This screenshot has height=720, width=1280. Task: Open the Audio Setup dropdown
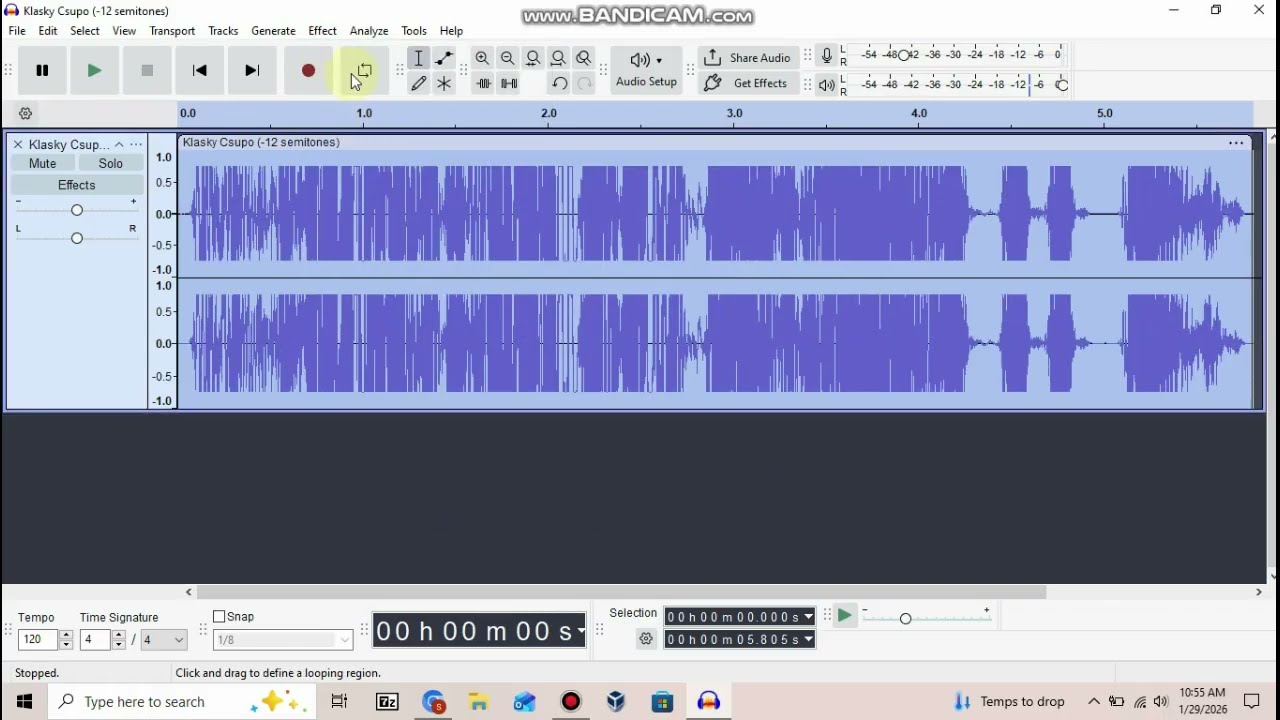[x=646, y=70]
